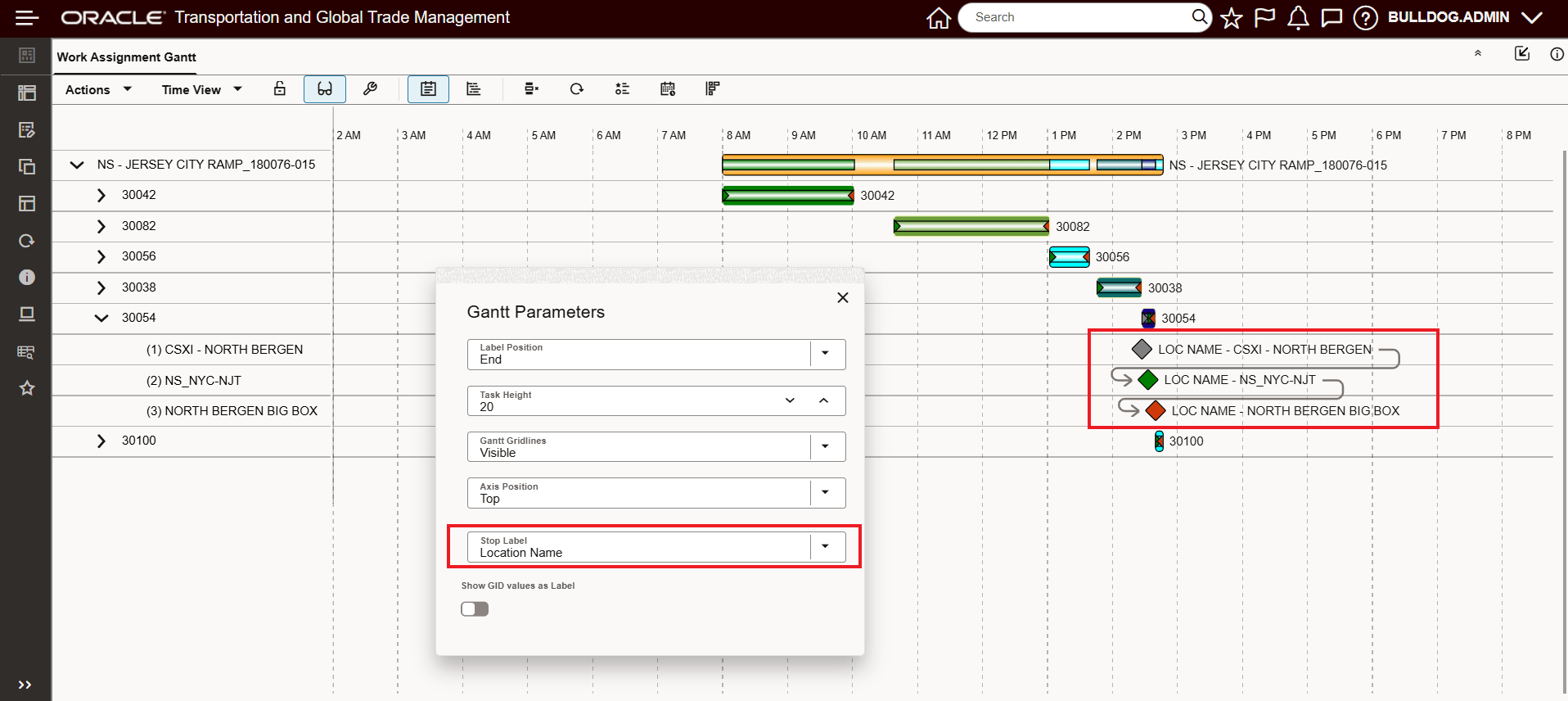Viewport: 1568px width, 701px height.
Task: Collapse row 30054
Action: click(101, 318)
